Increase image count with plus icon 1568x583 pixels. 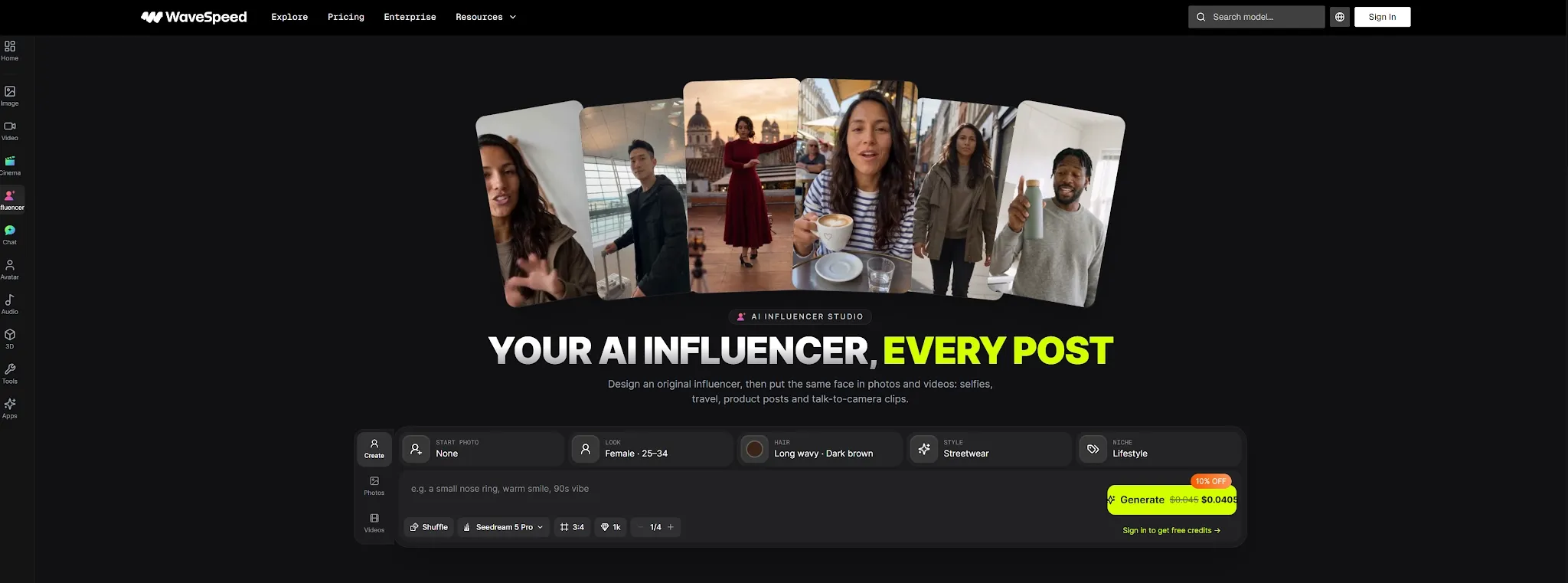[x=671, y=527]
